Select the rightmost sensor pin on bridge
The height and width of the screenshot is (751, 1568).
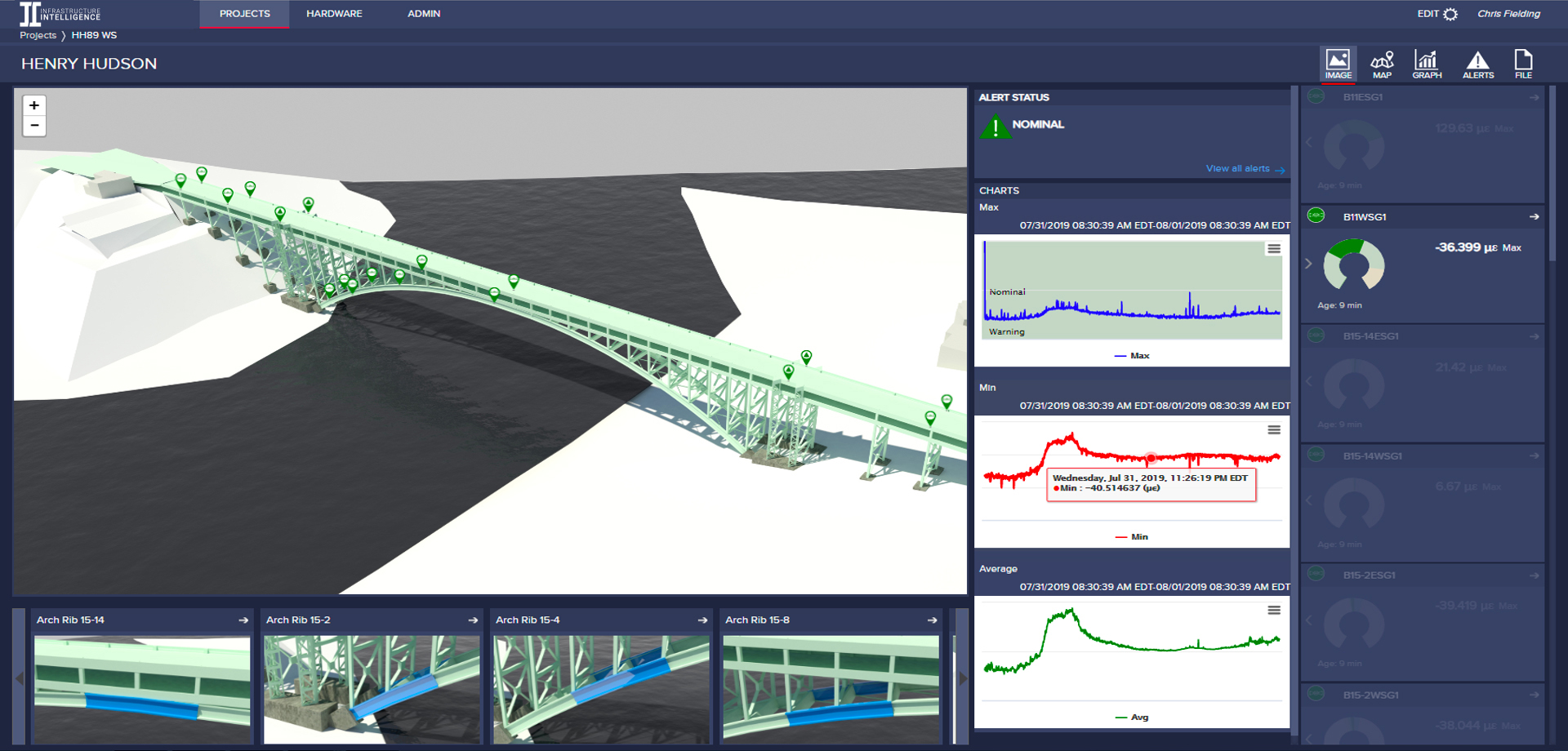tap(947, 401)
